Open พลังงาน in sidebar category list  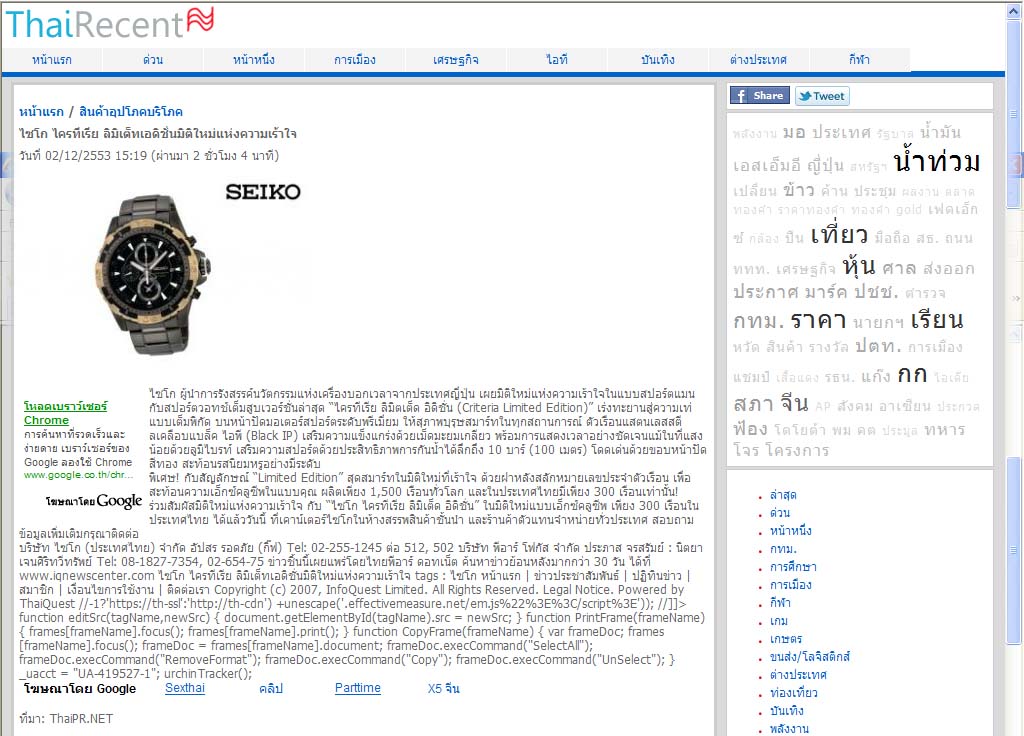click(789, 729)
